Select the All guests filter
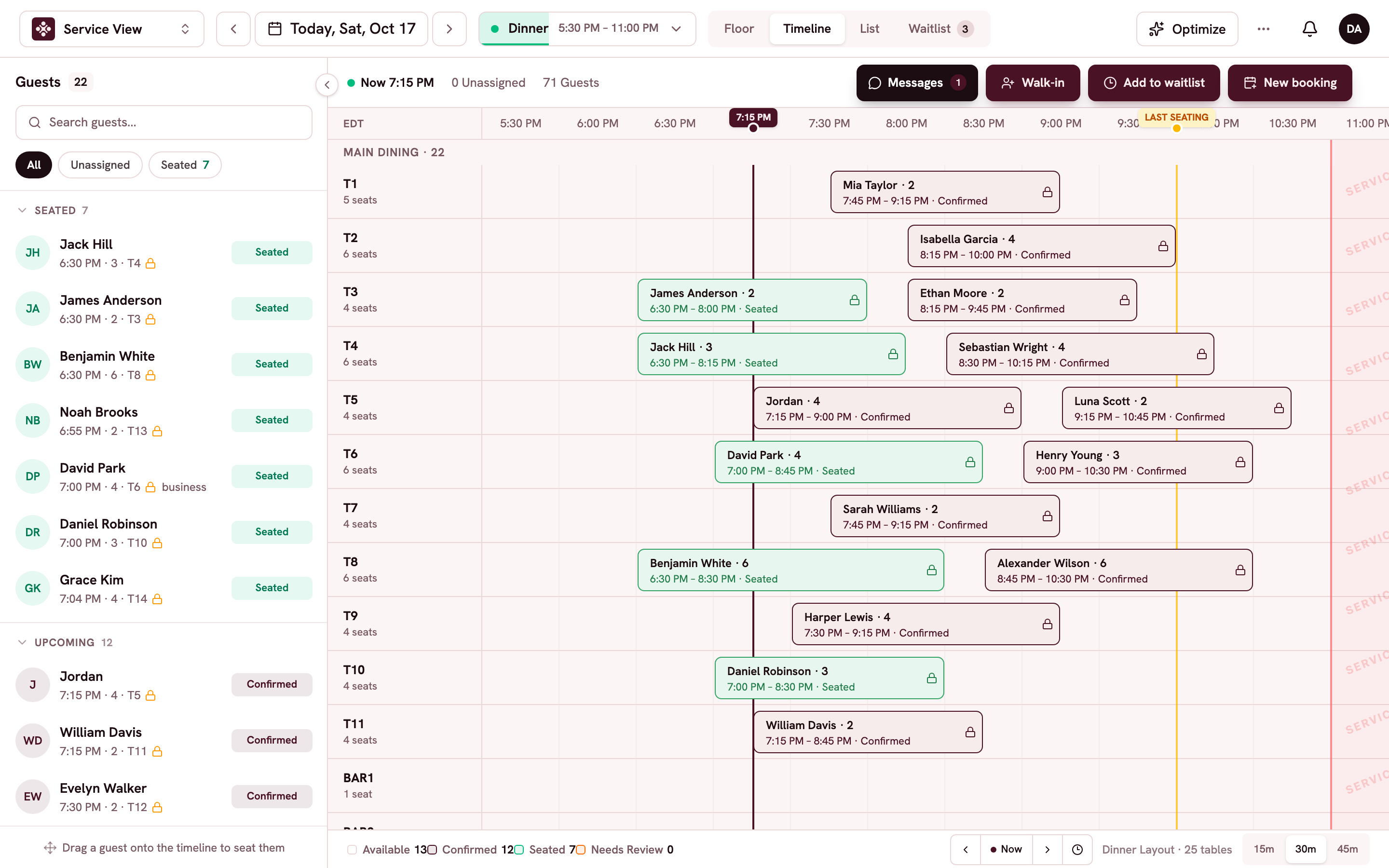The image size is (1389, 868). point(34,165)
